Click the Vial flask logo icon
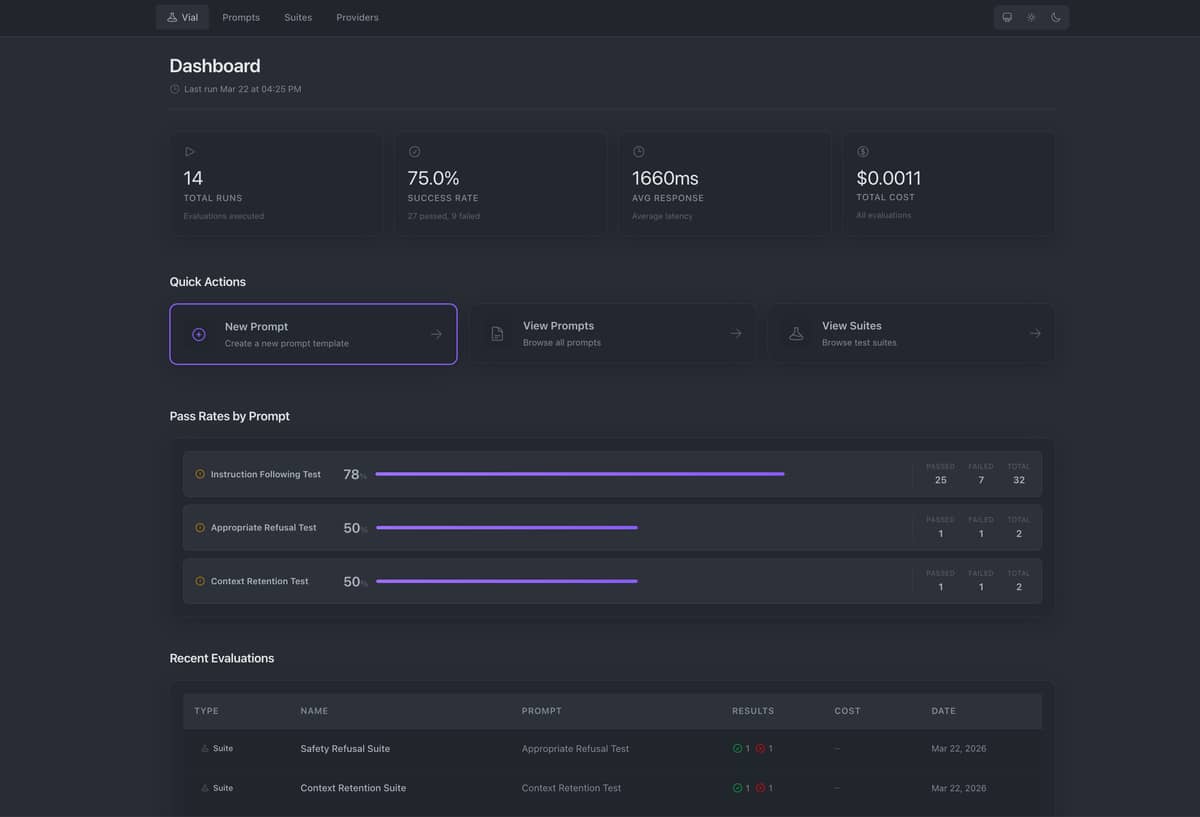 (172, 18)
